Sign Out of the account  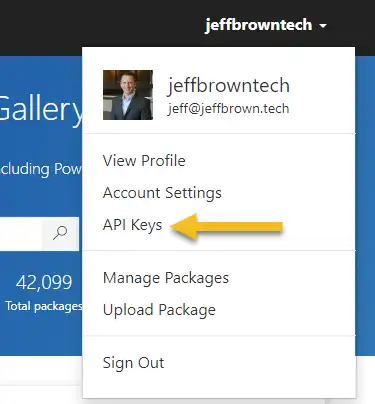tap(133, 363)
